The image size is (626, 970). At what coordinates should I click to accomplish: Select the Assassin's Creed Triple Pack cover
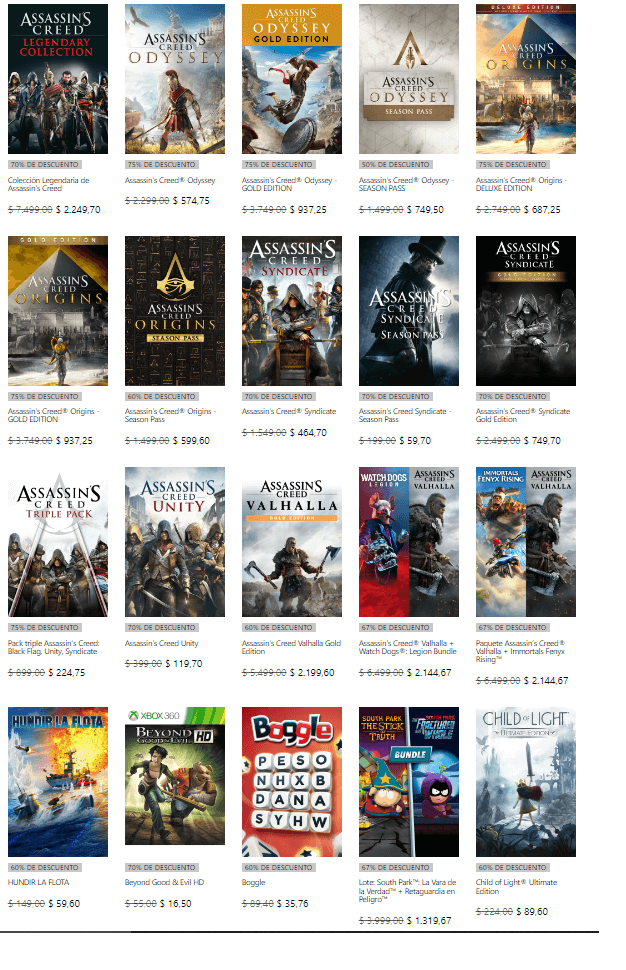point(58,543)
